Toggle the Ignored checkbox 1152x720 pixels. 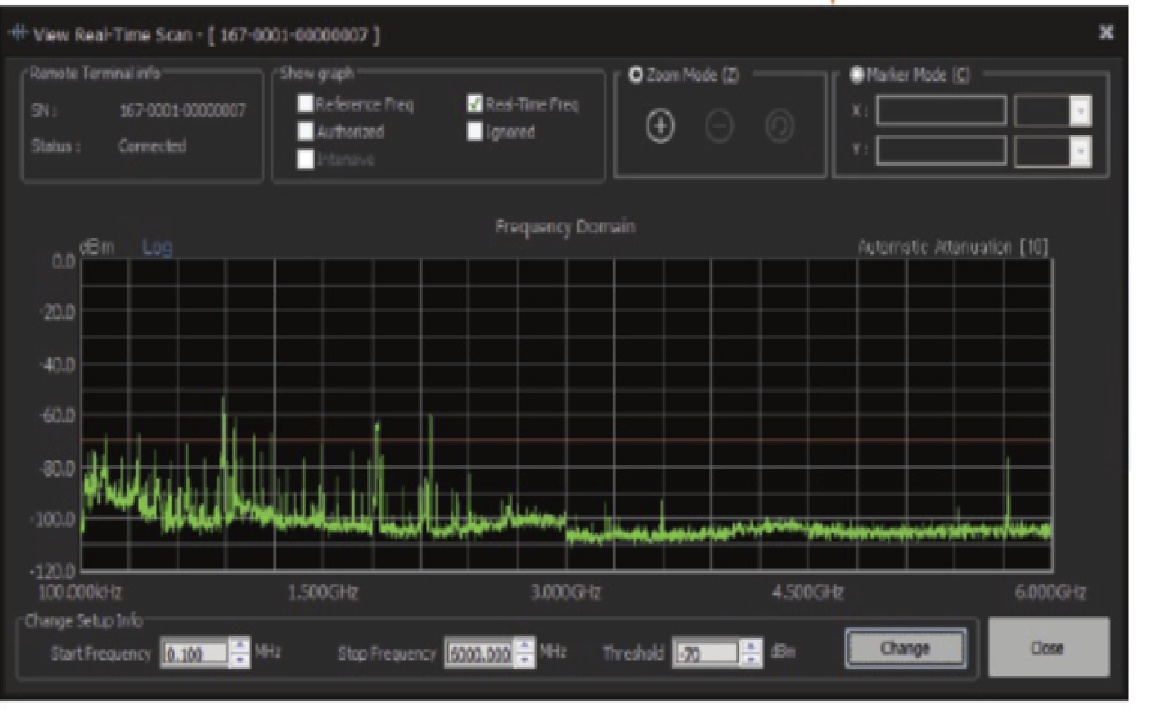pyautogui.click(x=476, y=131)
